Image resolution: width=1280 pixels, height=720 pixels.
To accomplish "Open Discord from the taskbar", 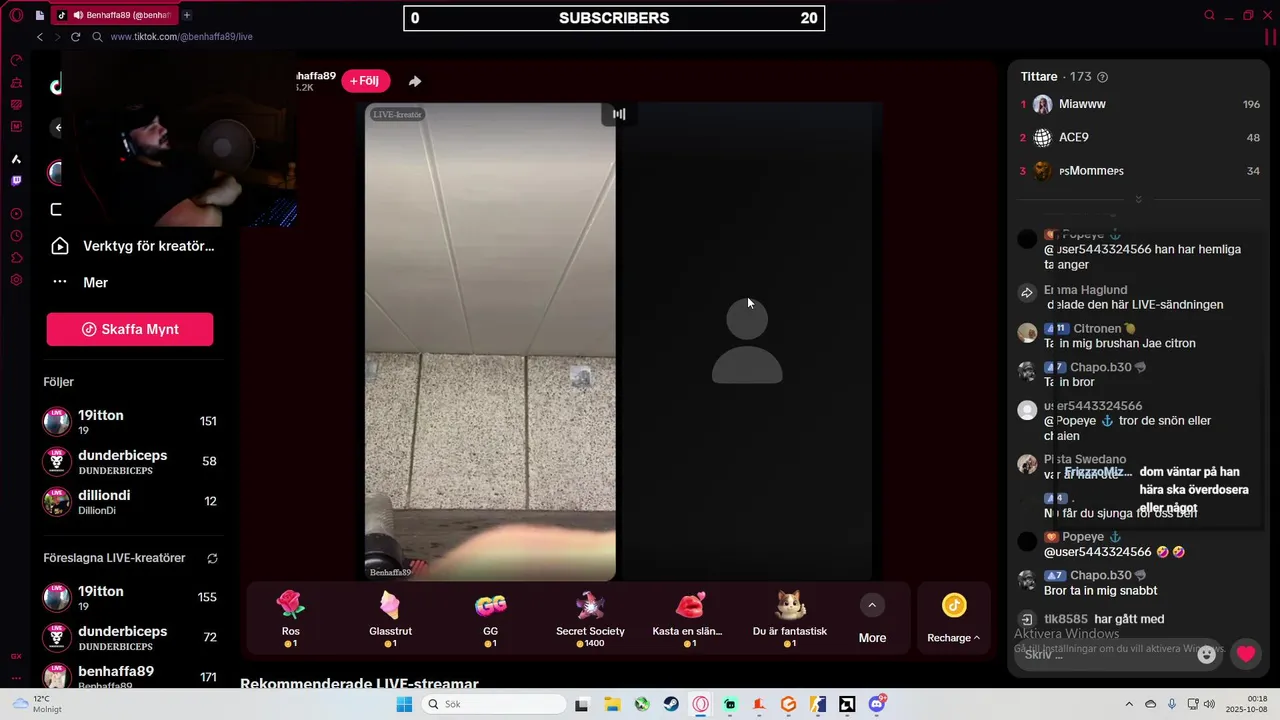I will click(877, 704).
